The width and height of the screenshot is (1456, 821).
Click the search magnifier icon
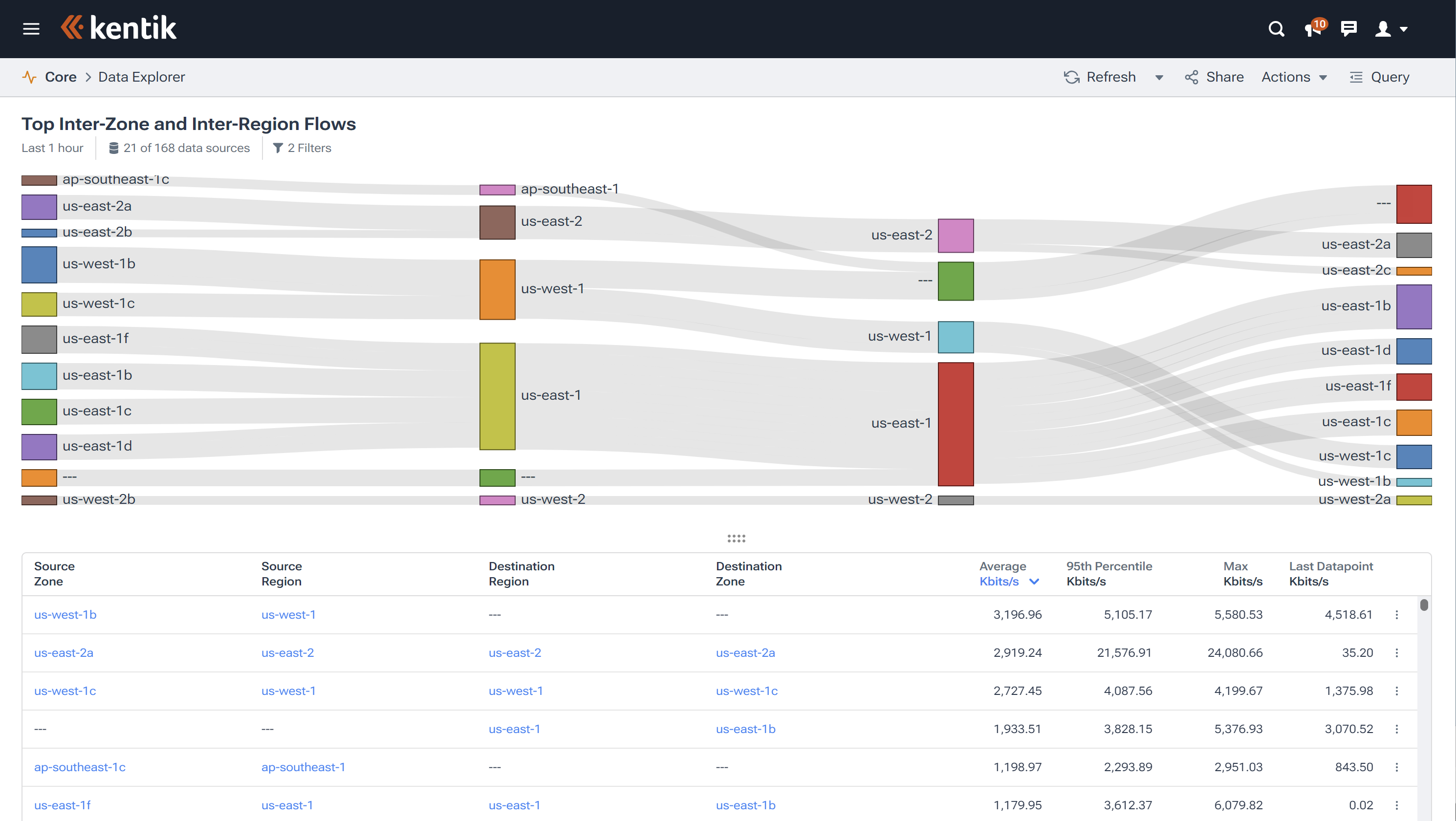tap(1276, 29)
